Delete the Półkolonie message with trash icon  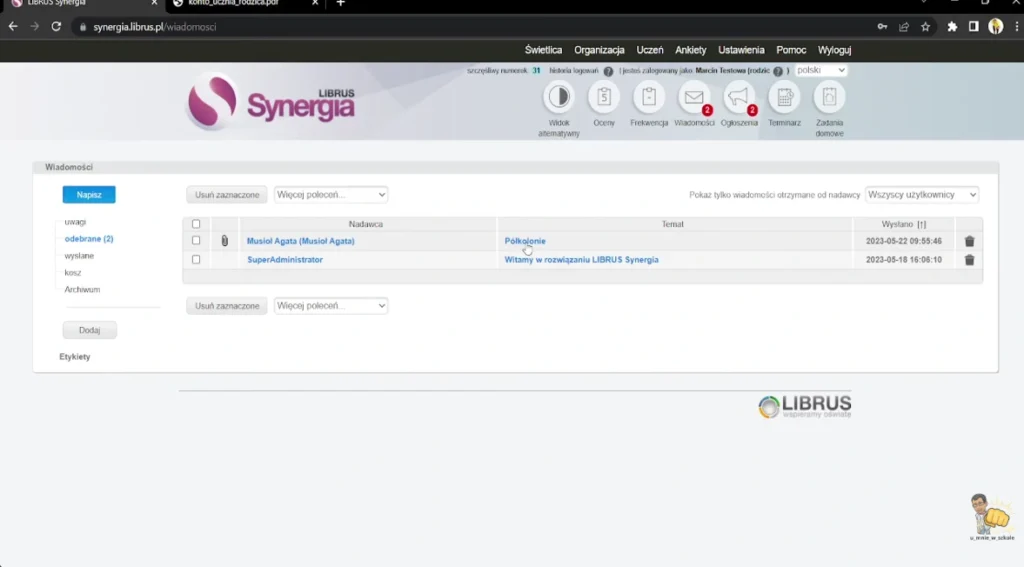point(969,241)
